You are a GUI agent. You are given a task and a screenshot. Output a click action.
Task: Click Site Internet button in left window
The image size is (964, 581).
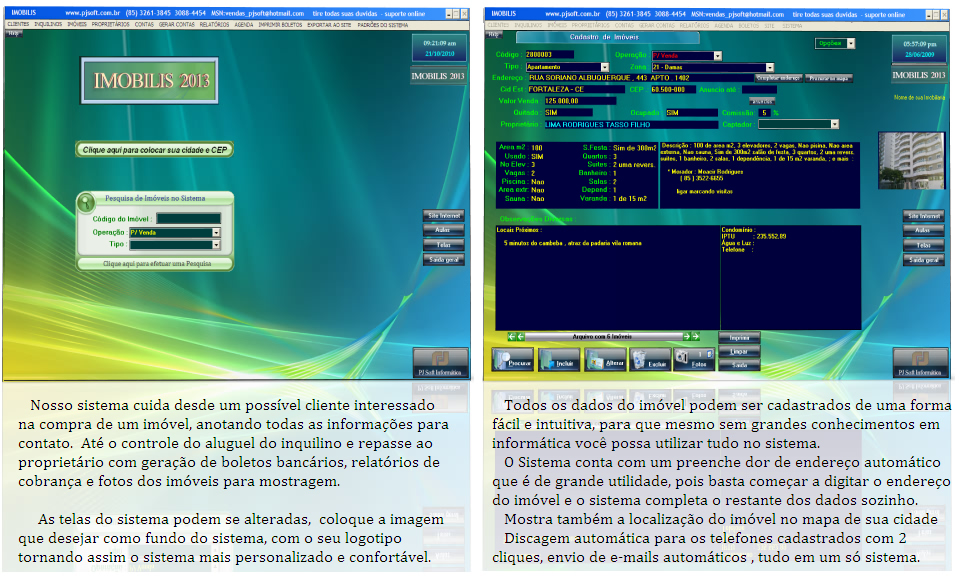pos(444,216)
